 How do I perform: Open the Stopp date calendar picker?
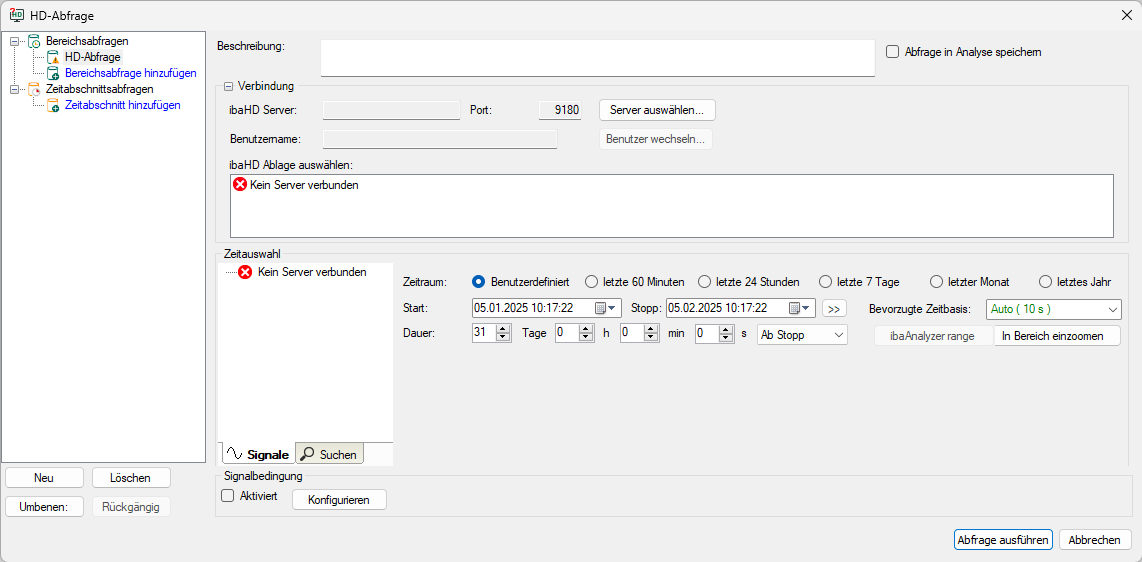click(x=799, y=308)
